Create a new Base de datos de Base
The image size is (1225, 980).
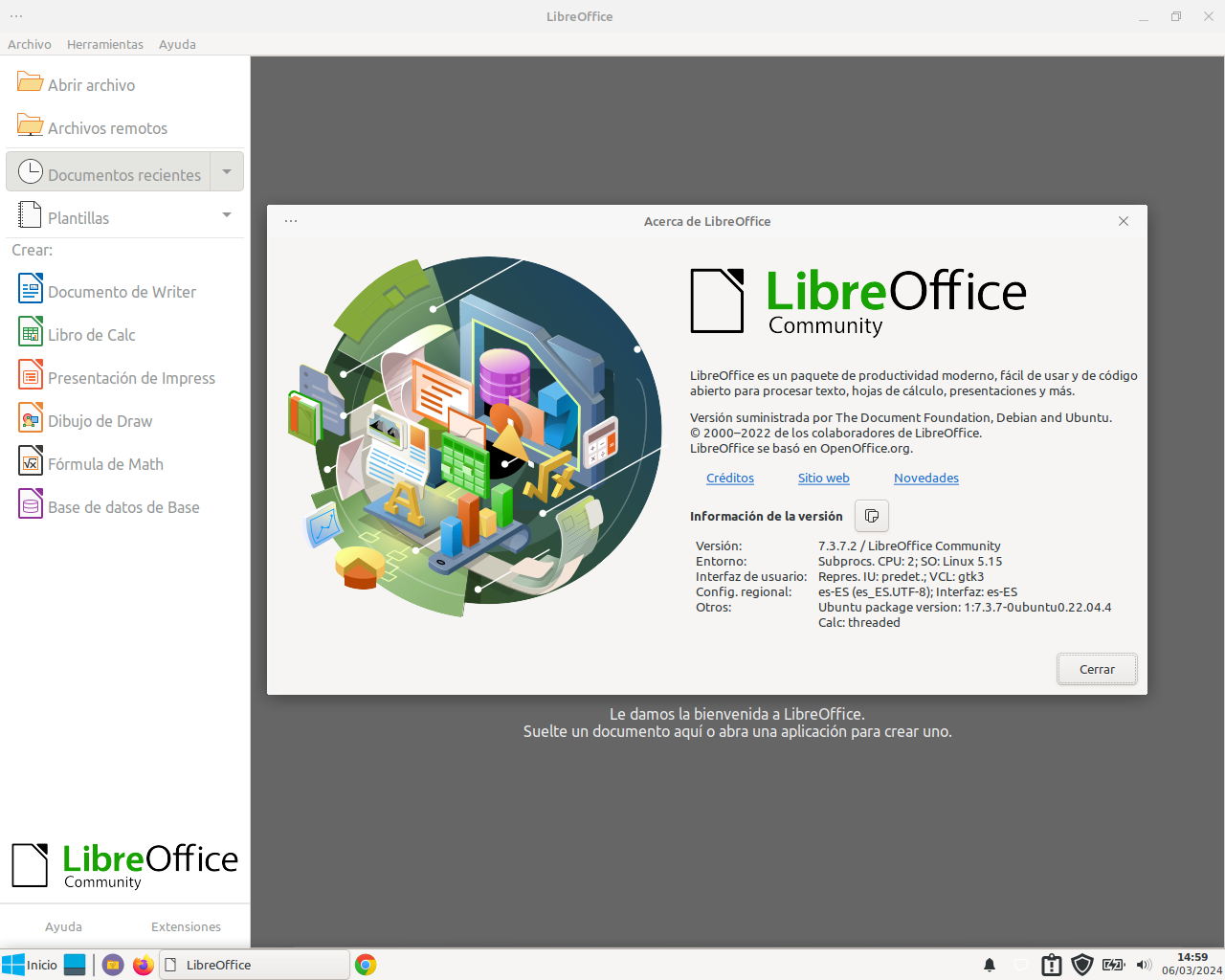pyautogui.click(x=124, y=506)
